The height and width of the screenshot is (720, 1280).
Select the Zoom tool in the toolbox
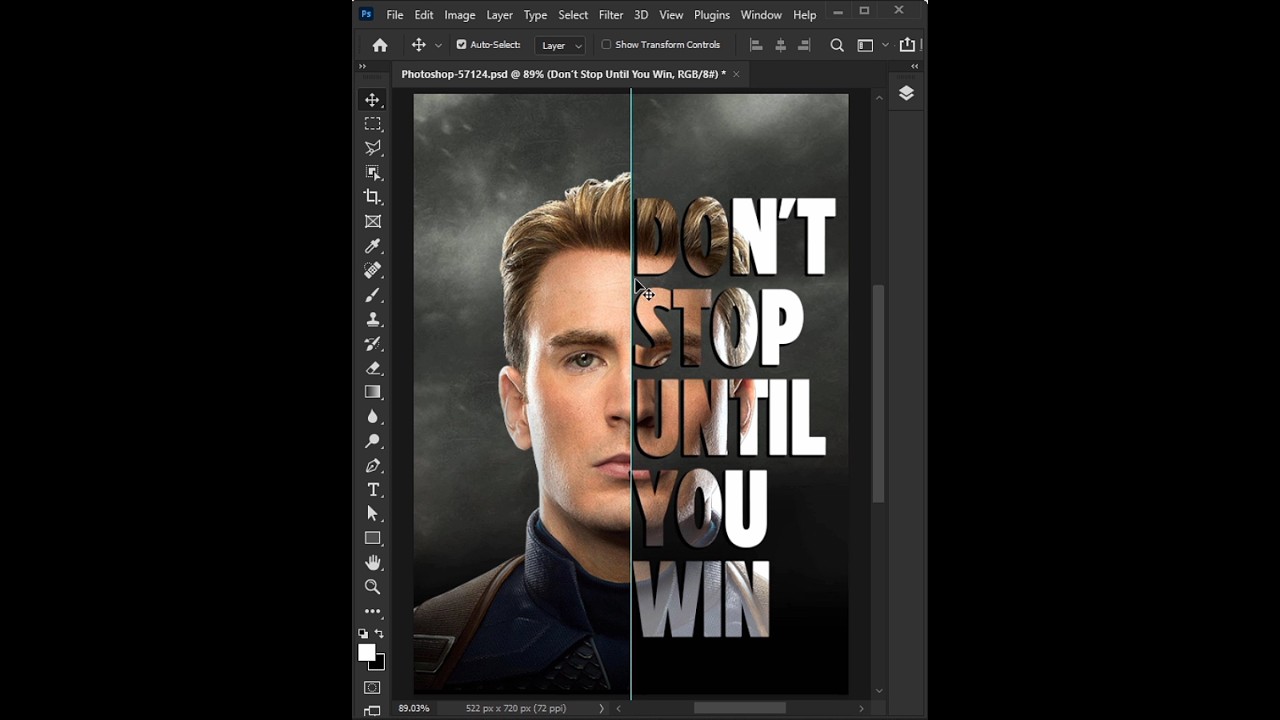(372, 587)
